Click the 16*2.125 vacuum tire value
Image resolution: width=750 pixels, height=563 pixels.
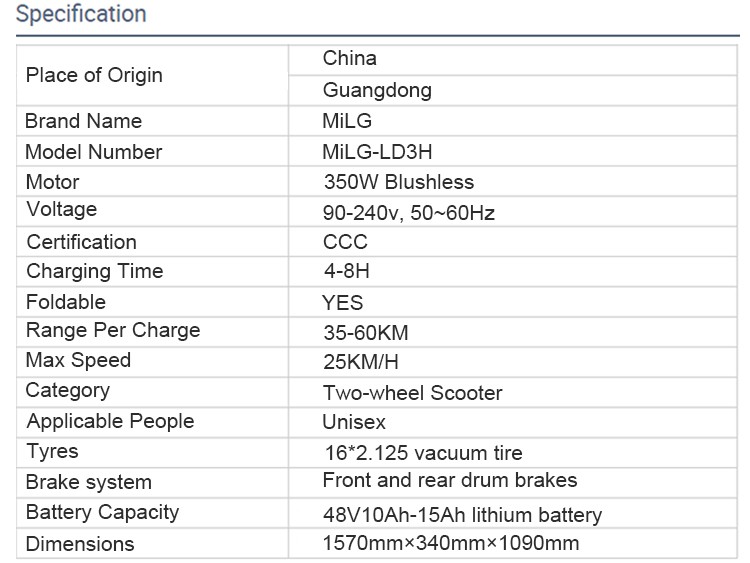tap(424, 453)
